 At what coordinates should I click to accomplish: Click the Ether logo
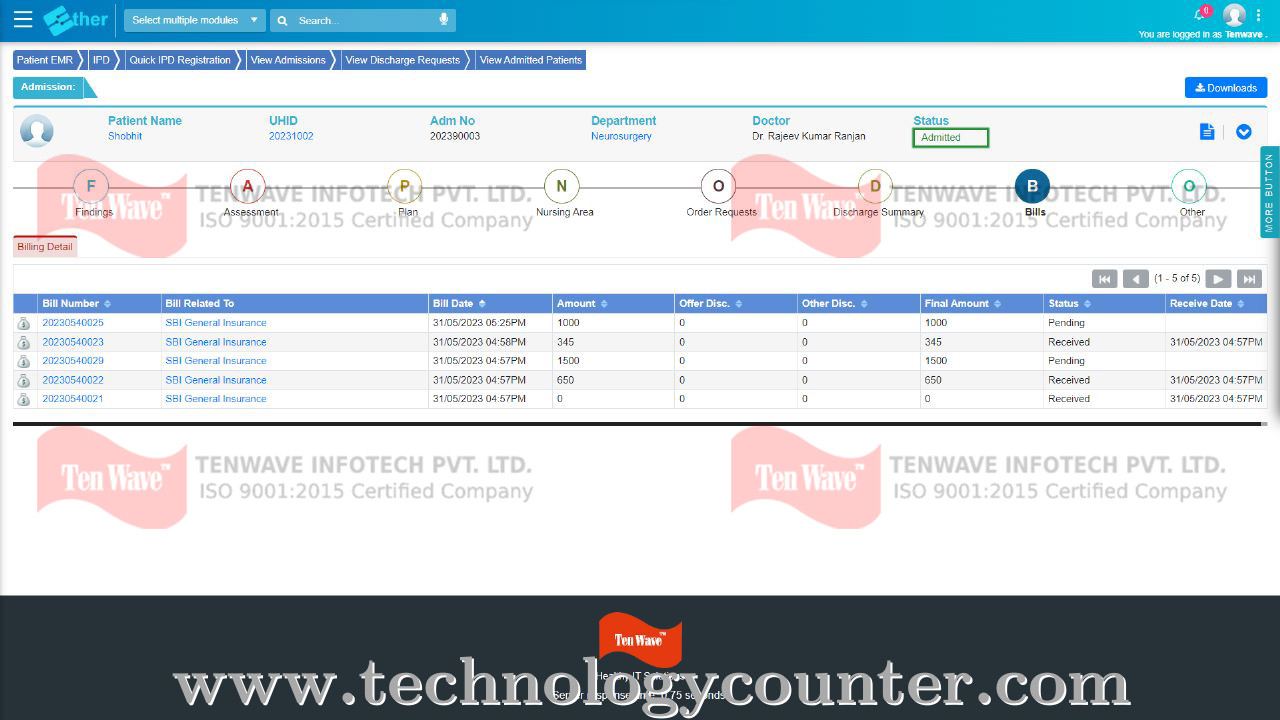(77, 20)
